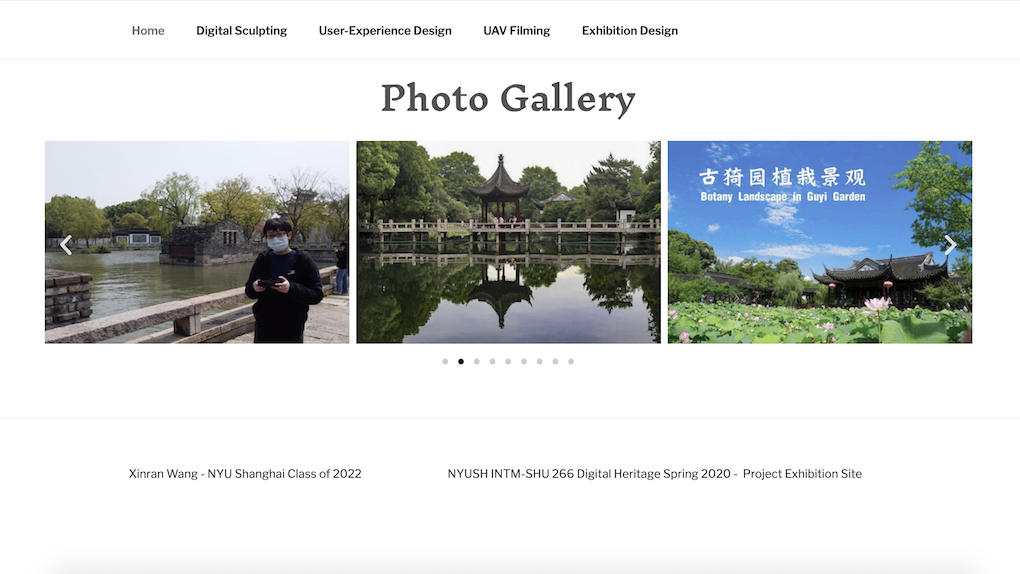Open the Home menu item
Viewport: 1020px width, 574px height.
(x=148, y=31)
